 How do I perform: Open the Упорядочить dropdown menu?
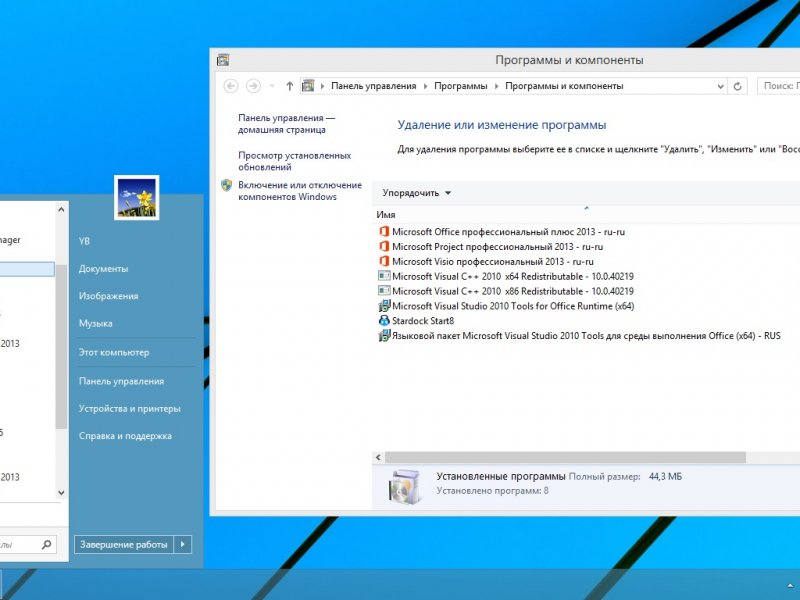coord(416,193)
